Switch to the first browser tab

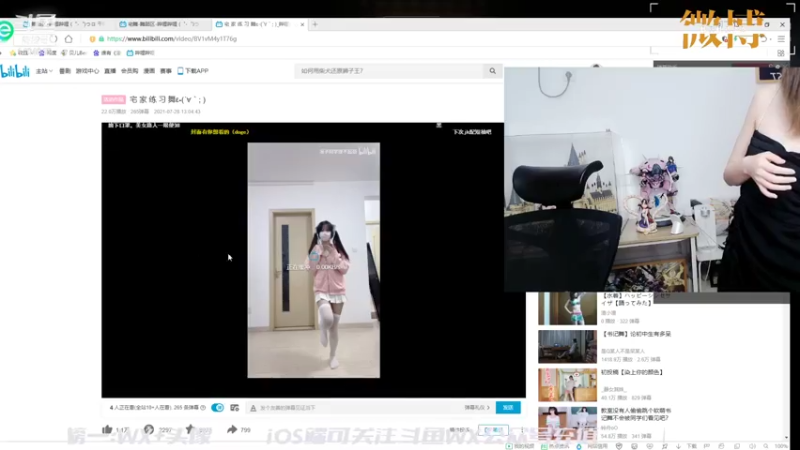tap(64, 24)
